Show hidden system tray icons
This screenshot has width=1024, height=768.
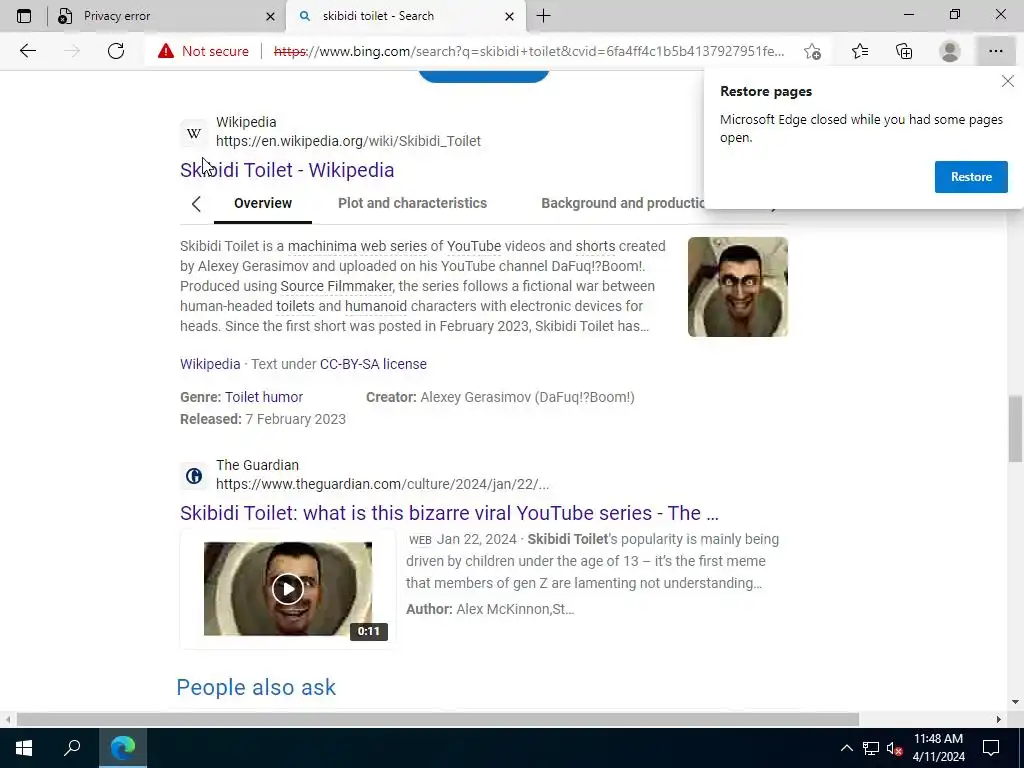point(846,748)
